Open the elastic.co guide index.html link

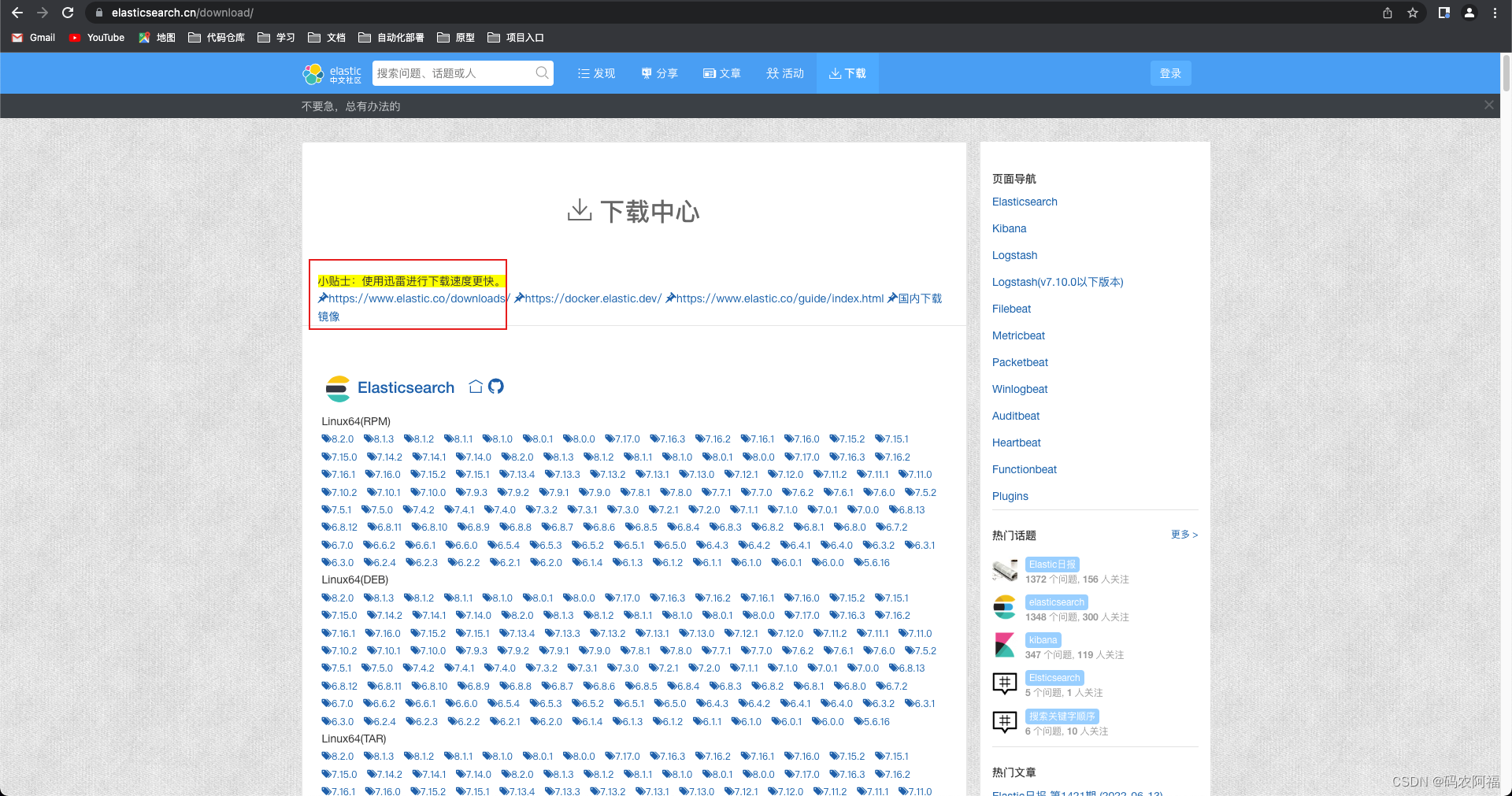pos(775,298)
